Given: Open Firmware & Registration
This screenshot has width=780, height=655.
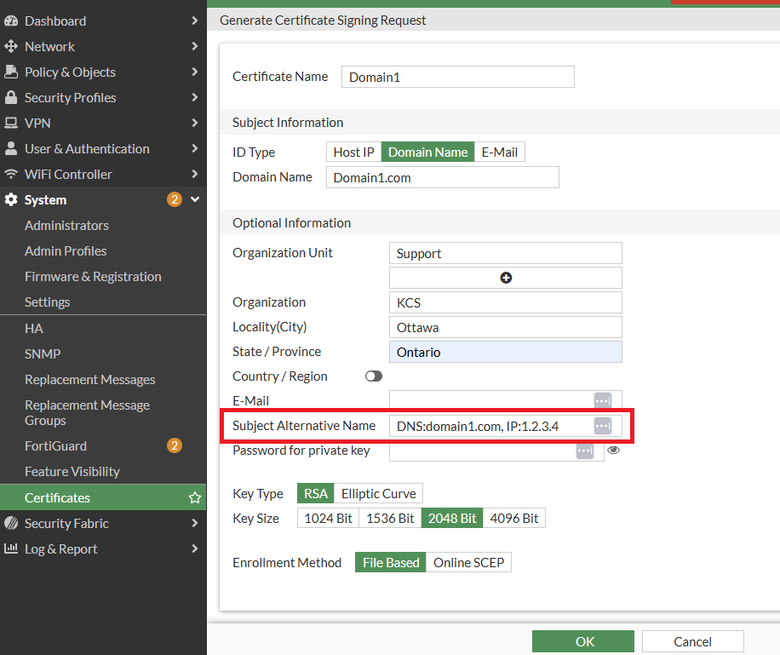Looking at the screenshot, I should coord(93,277).
